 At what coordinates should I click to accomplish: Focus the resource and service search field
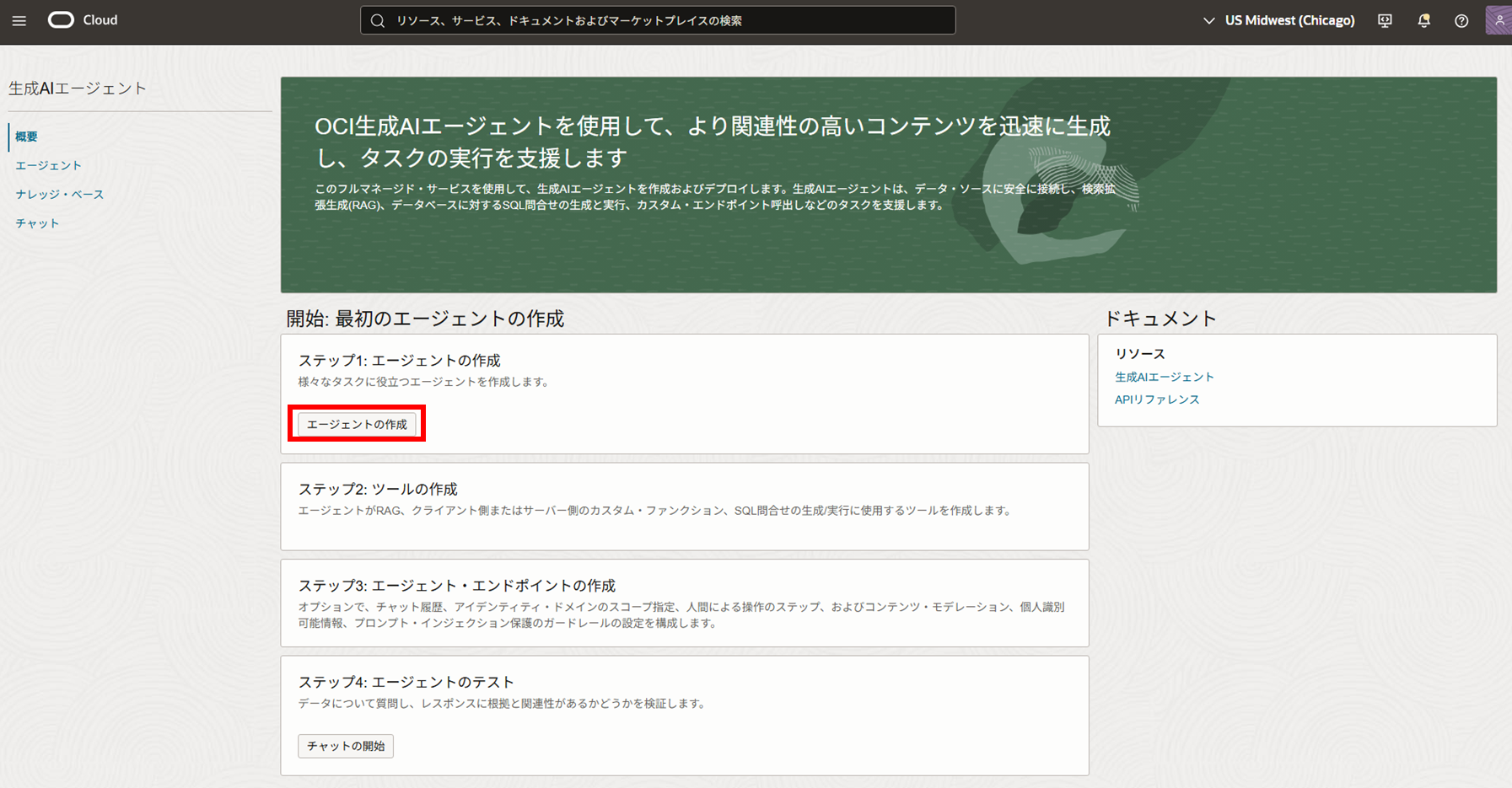pyautogui.click(x=658, y=20)
